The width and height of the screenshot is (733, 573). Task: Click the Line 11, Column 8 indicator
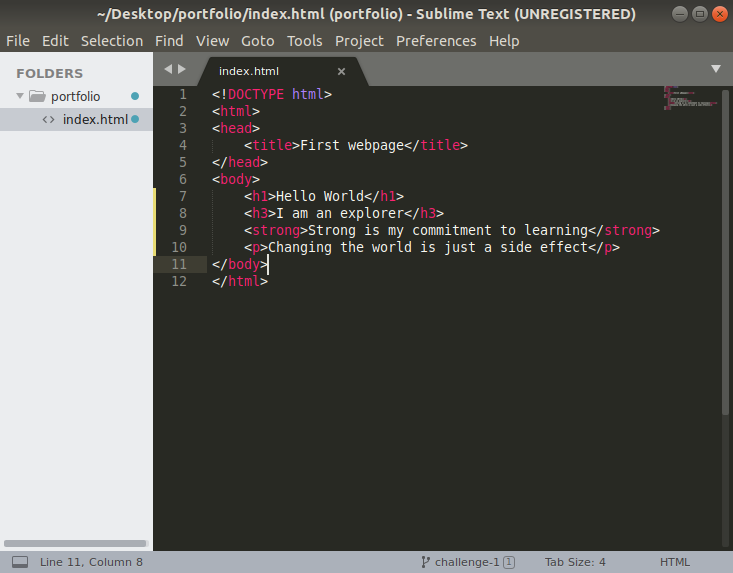[x=91, y=562]
